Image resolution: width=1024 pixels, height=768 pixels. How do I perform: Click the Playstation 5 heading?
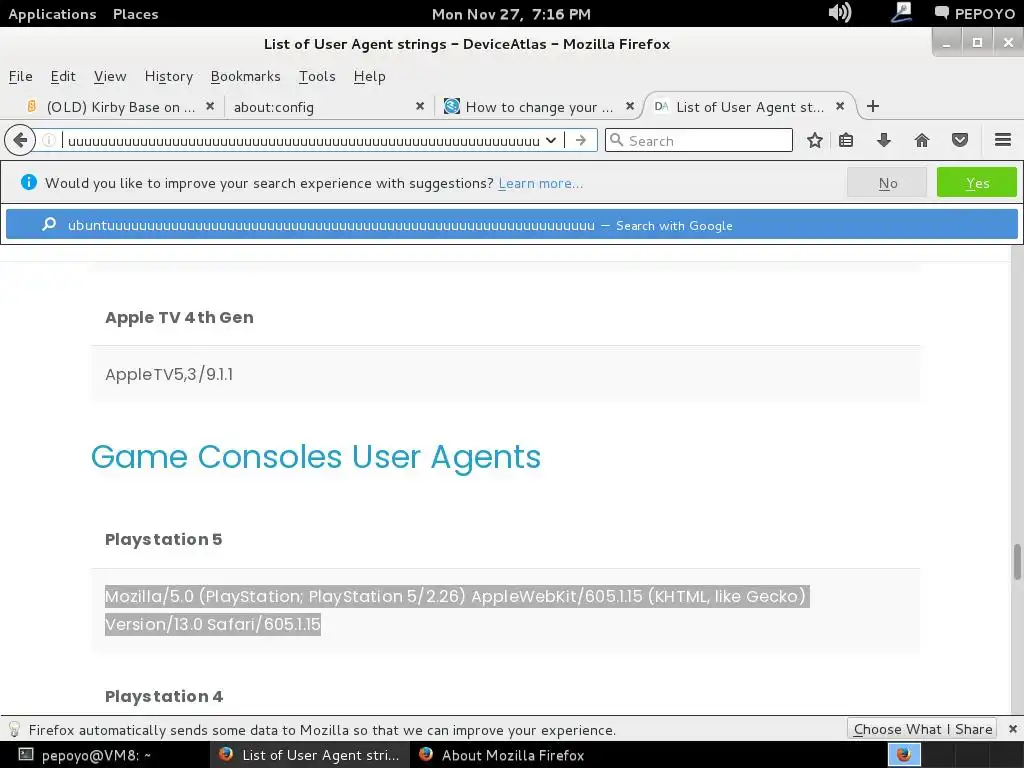point(163,539)
